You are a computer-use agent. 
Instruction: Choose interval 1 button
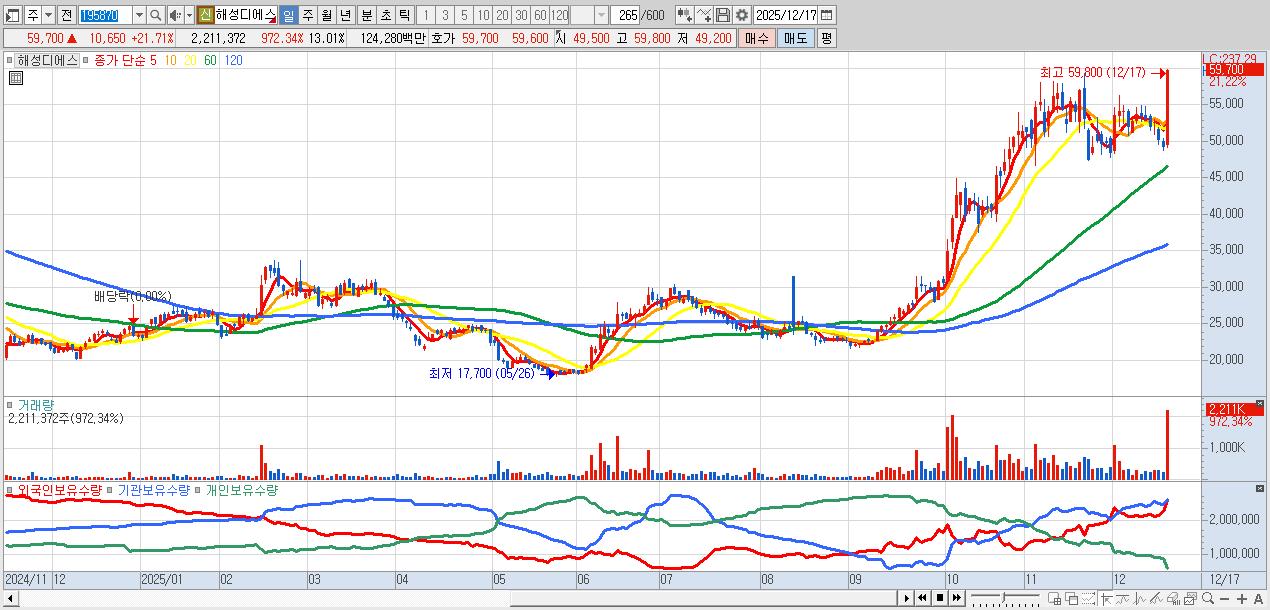pyautogui.click(x=426, y=15)
